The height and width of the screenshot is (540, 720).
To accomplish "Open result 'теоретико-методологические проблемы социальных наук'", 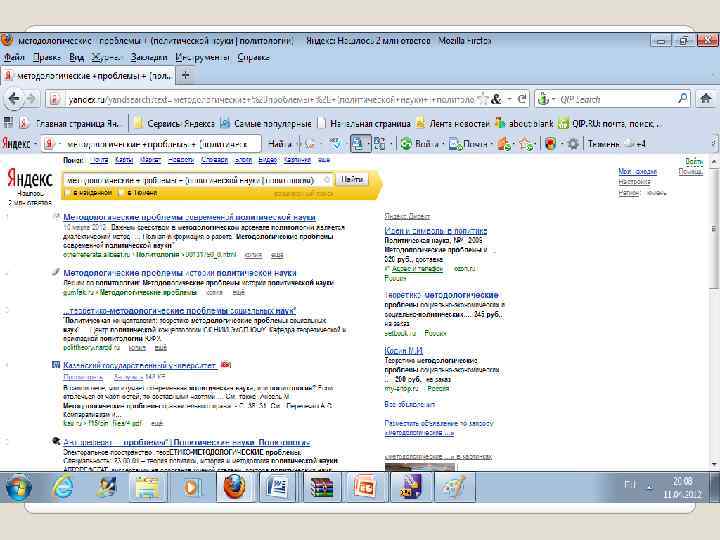I will tap(180, 310).
